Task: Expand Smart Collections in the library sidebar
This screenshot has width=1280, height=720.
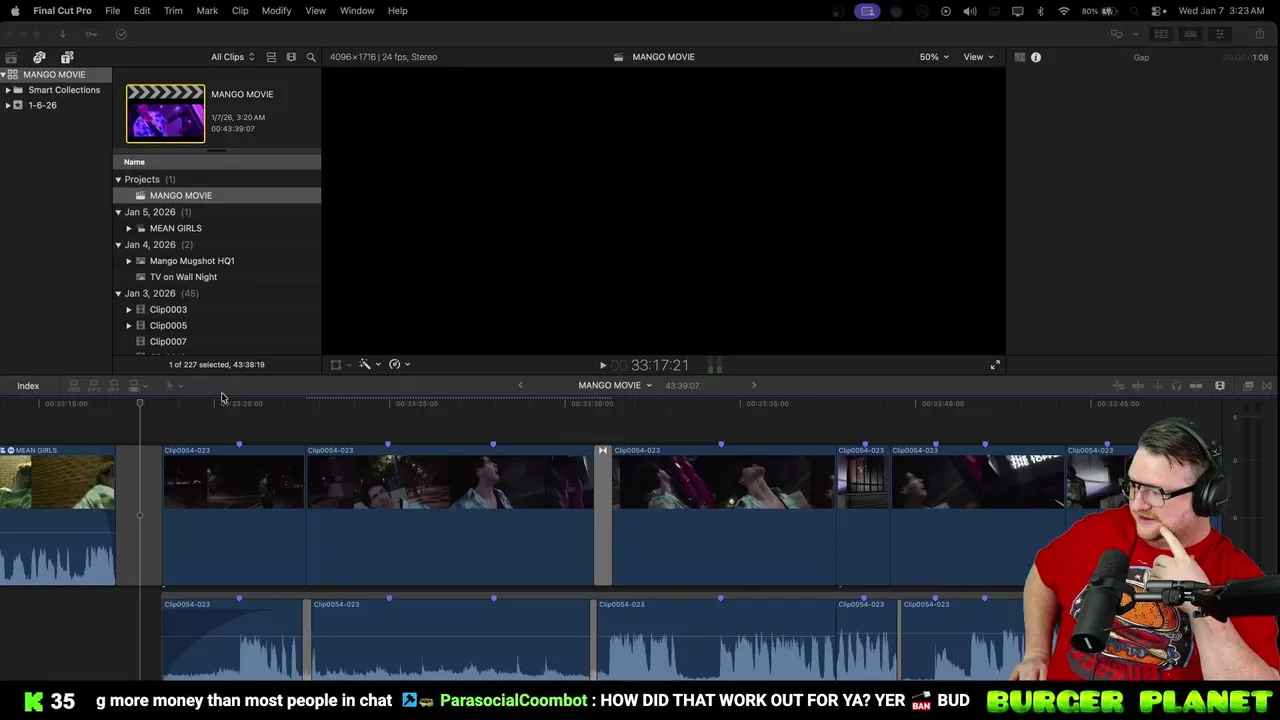Action: click(x=8, y=90)
